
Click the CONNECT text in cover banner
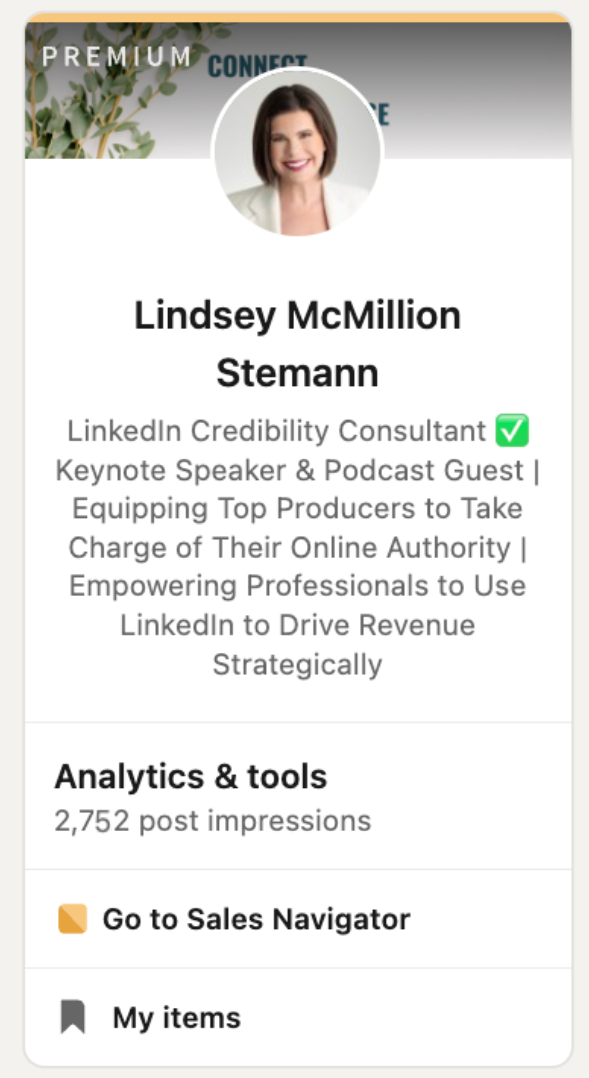[x=258, y=67]
